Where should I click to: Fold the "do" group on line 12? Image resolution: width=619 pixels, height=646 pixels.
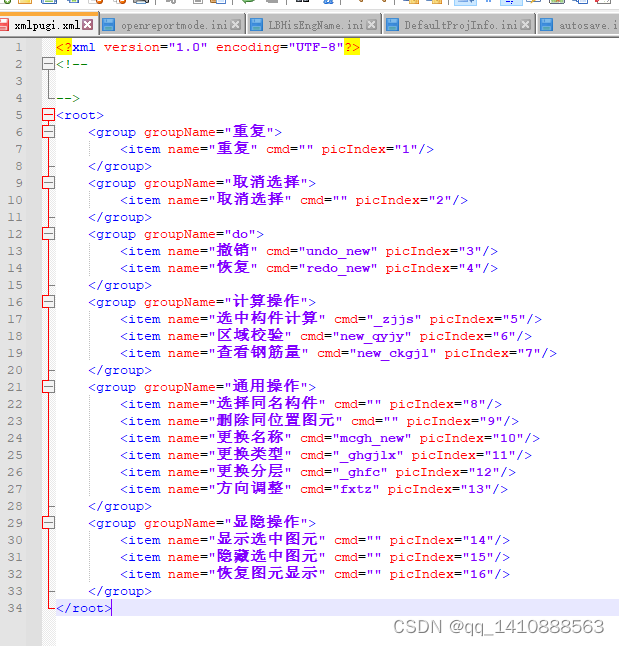pos(48,234)
